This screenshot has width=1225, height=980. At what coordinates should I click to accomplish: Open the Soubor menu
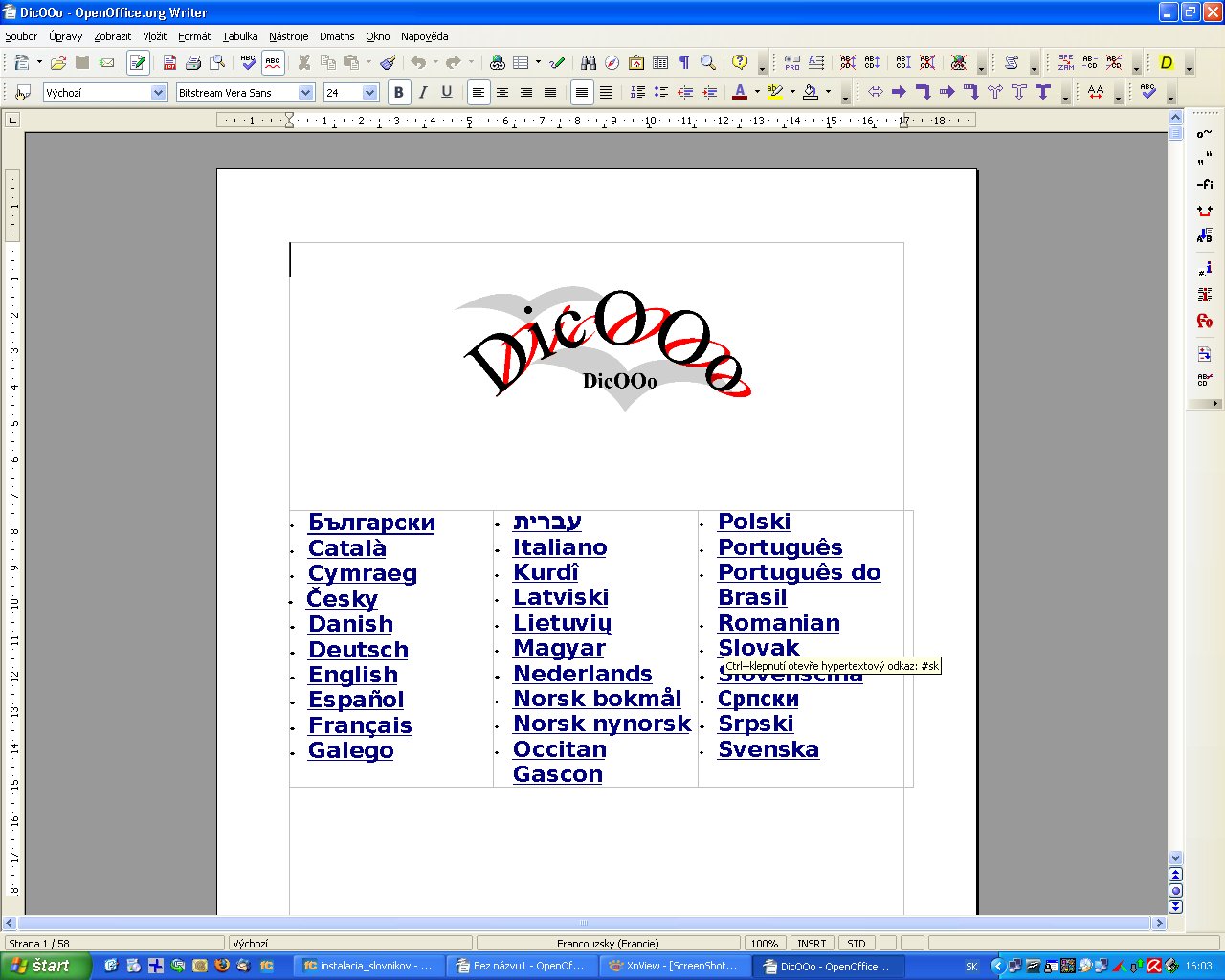[21, 36]
